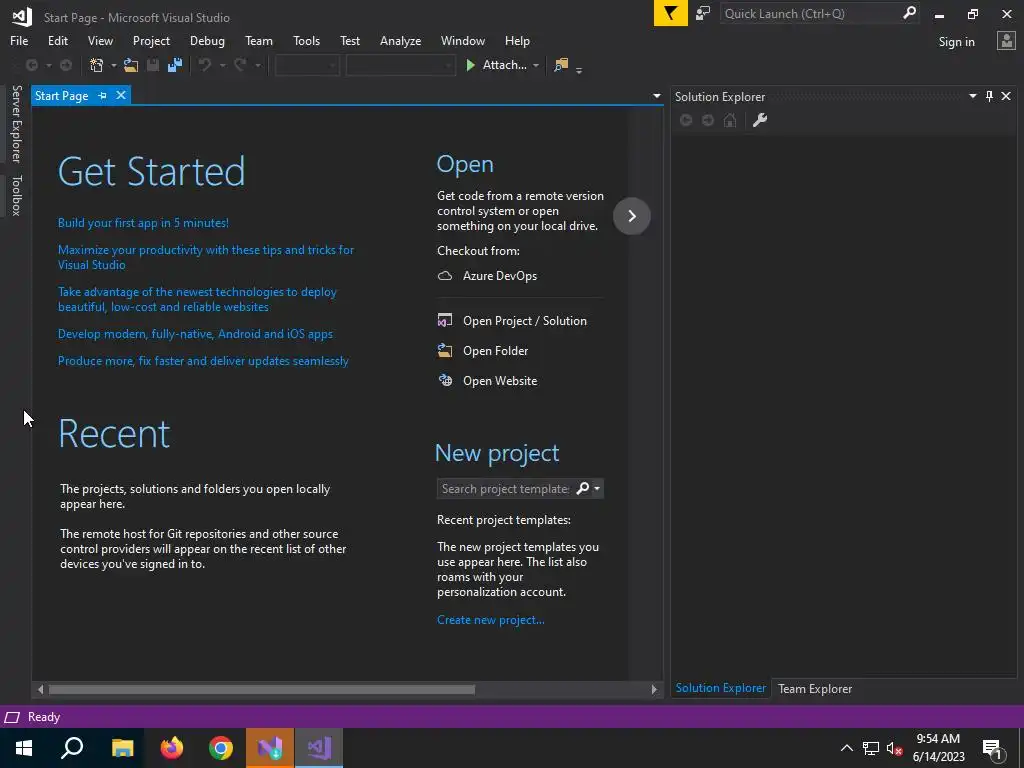The height and width of the screenshot is (768, 1024).
Task: Open the Tools menu
Action: 306,40
